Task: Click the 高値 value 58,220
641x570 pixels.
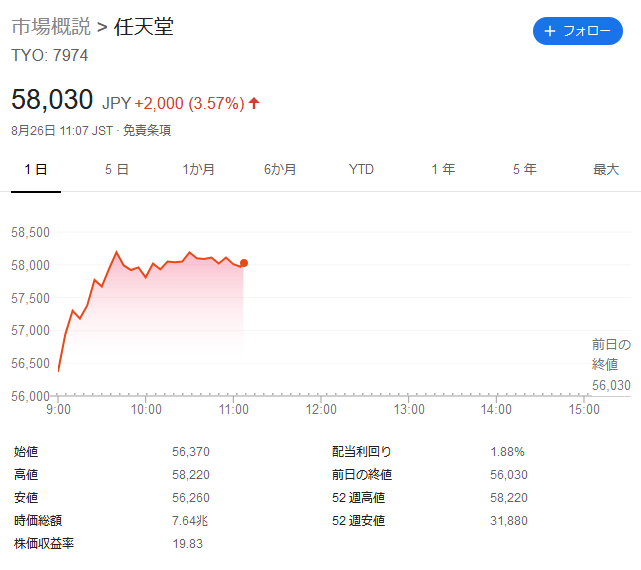Action: click(x=191, y=475)
